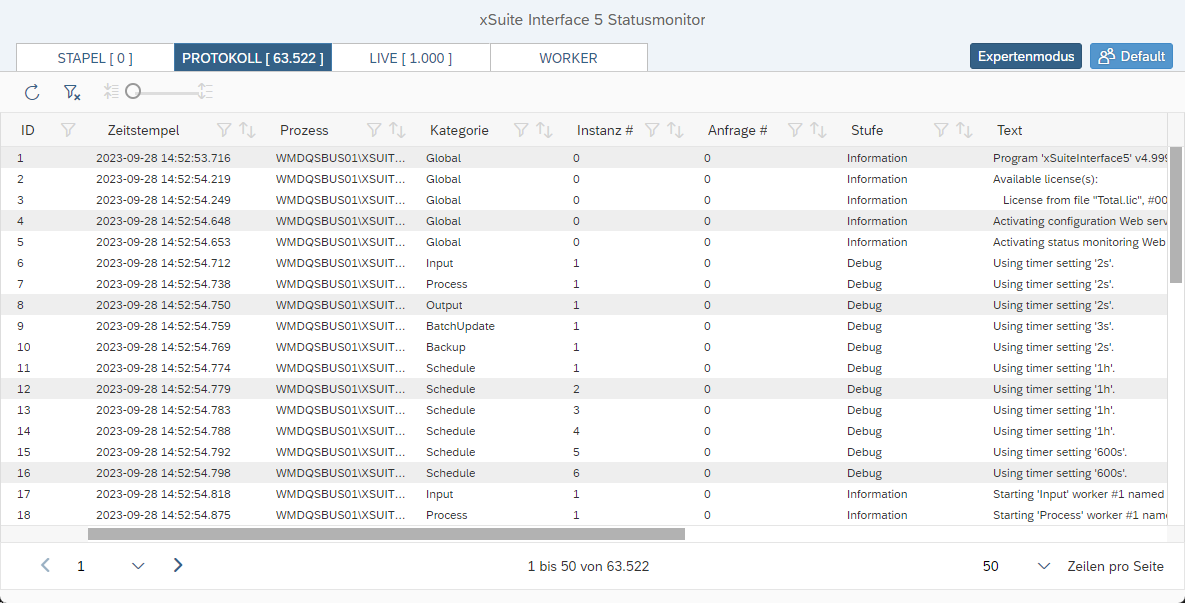Toggle Expertenmodus on
1185x603 pixels.
tap(1025, 56)
